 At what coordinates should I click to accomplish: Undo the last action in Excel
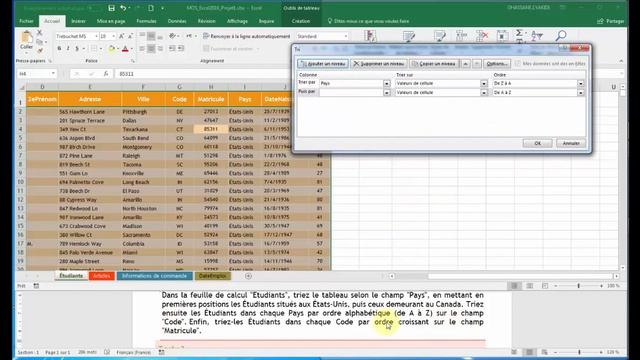[x=123, y=8]
